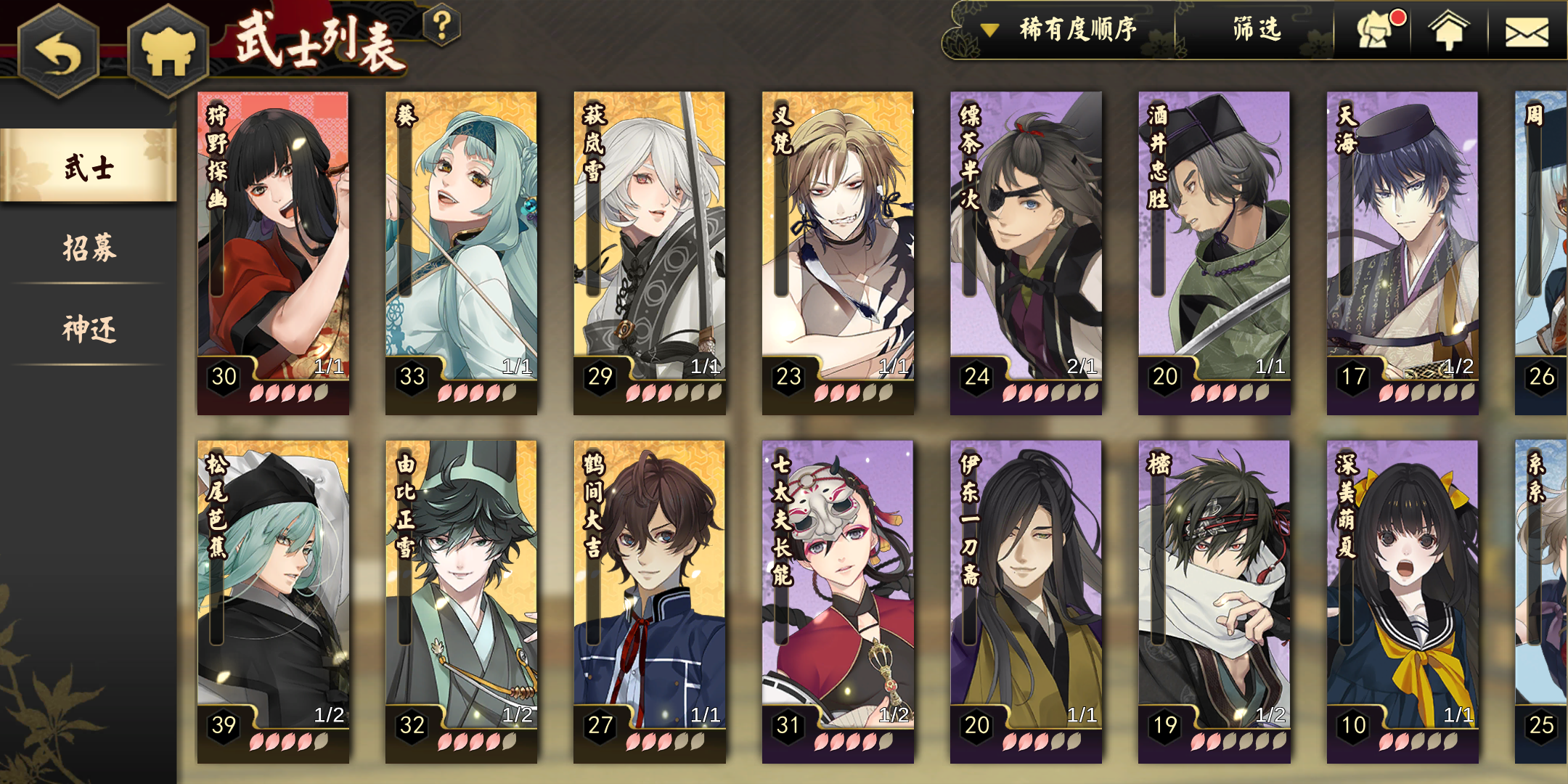Select 狩野探幽 samurai card
The width and height of the screenshot is (1568, 784).
(273, 253)
